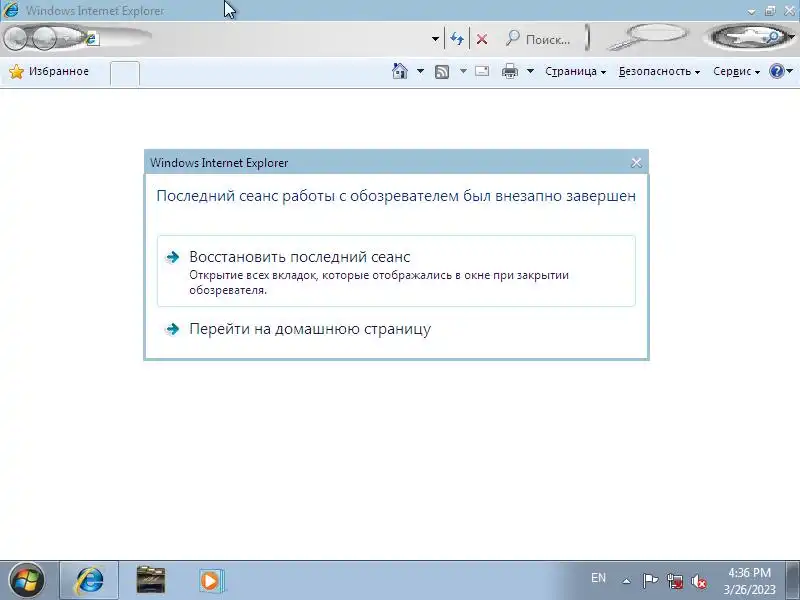Launch Windows Media Player from taskbar
Image resolution: width=800 pixels, height=600 pixels.
click(212, 581)
